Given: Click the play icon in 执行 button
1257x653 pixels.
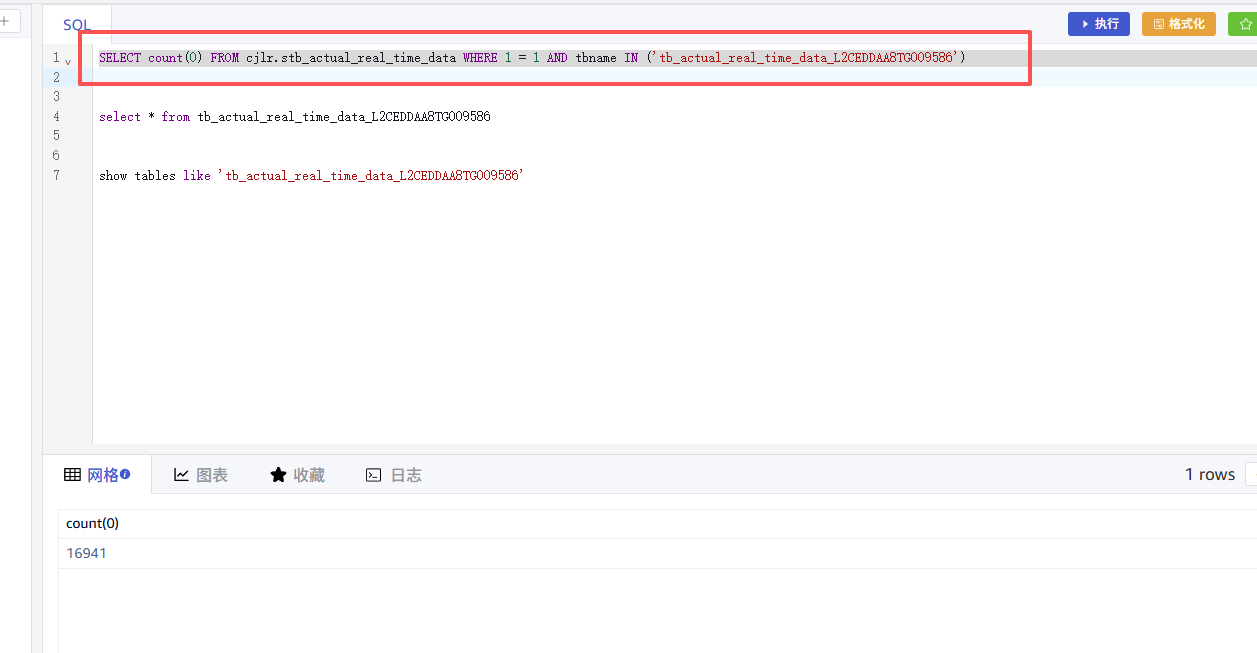Looking at the screenshot, I should [x=1085, y=24].
